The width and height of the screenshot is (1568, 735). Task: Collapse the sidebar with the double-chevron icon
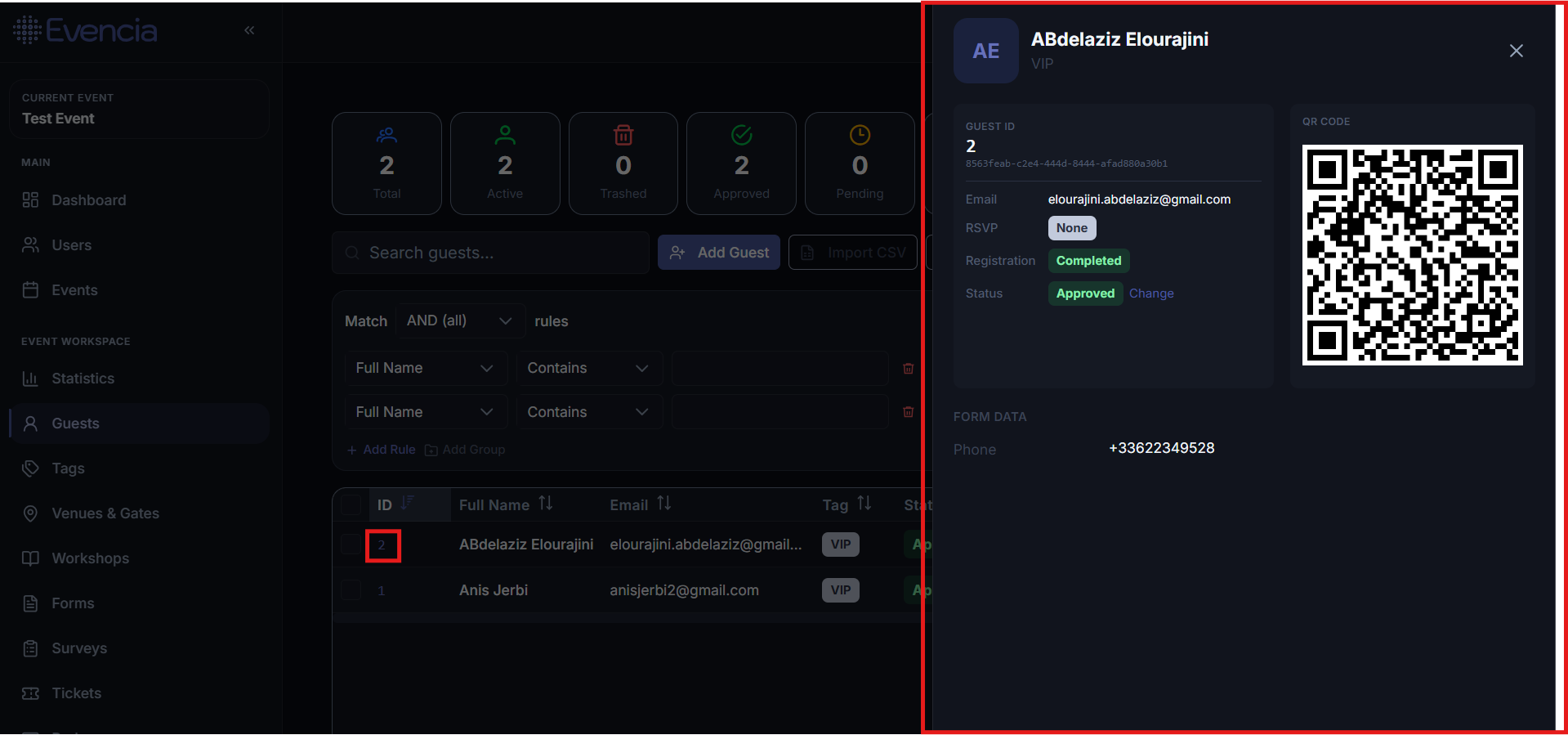(249, 30)
